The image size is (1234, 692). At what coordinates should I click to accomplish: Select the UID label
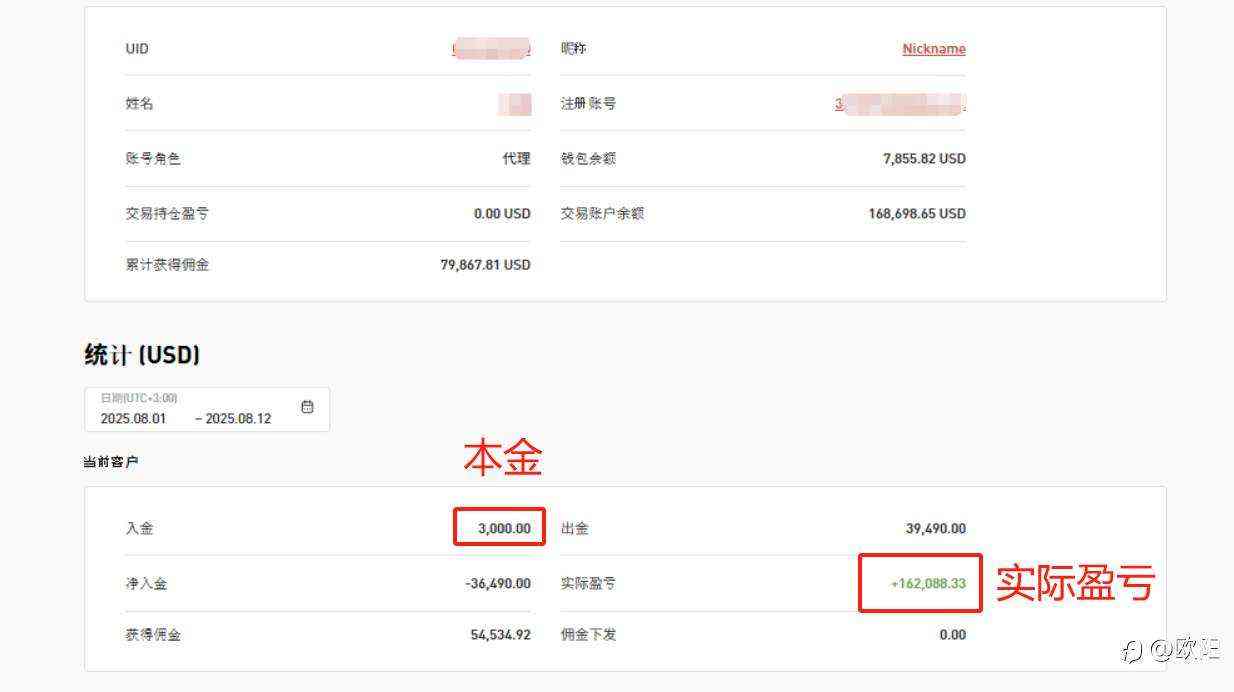tap(137, 49)
